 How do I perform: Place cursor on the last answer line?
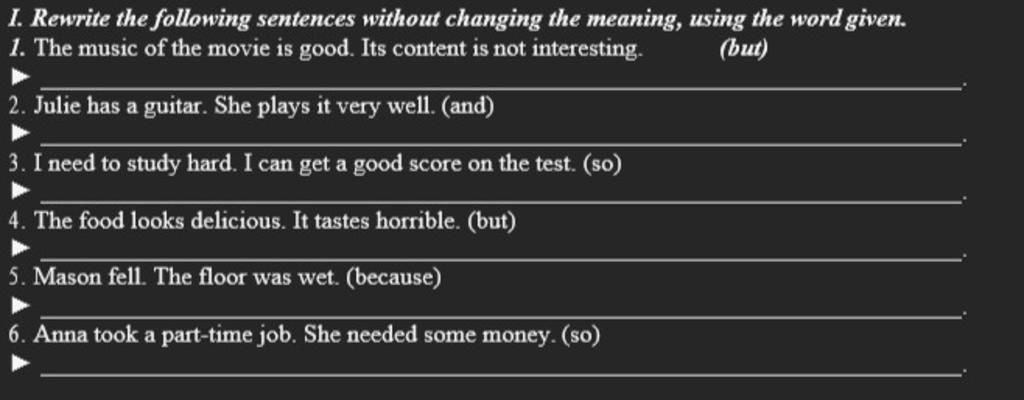click(x=500, y=367)
